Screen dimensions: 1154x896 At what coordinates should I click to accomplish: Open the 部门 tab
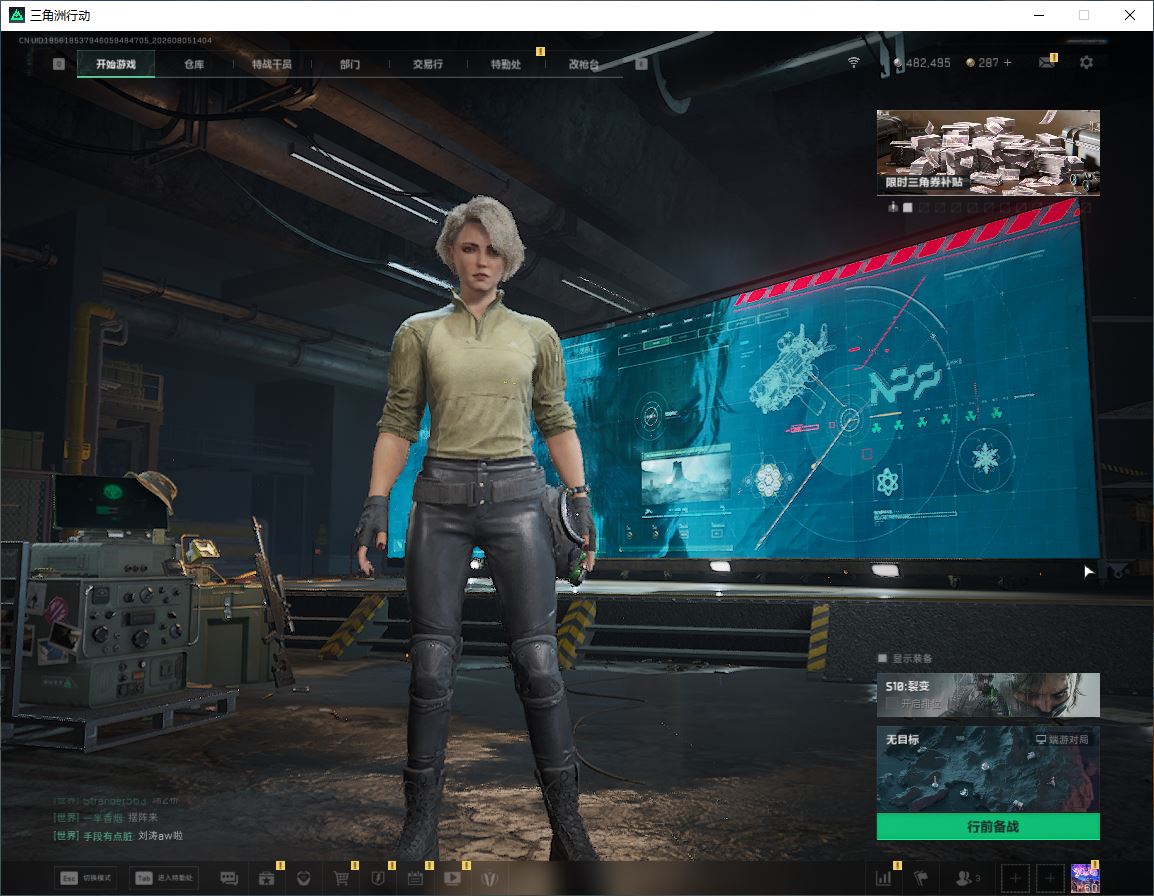coord(350,64)
